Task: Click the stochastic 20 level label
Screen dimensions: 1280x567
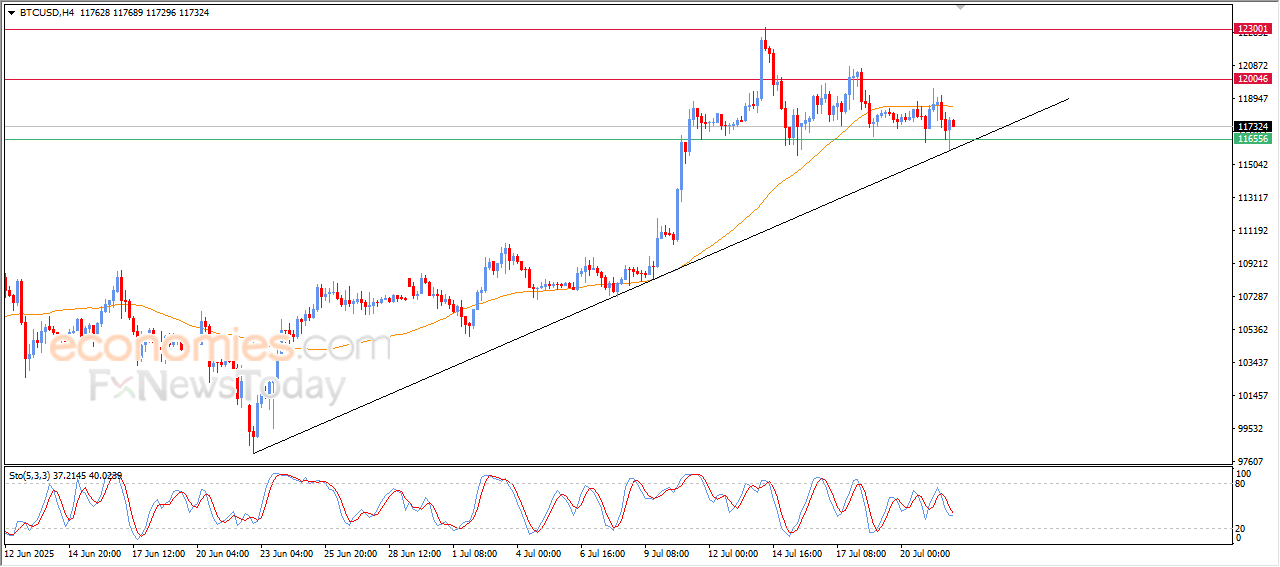Action: coord(1241,528)
